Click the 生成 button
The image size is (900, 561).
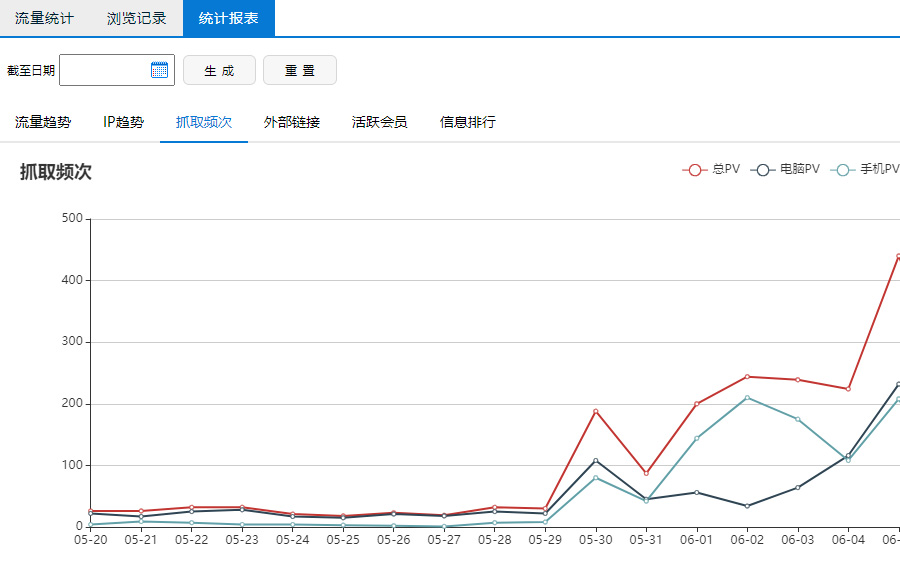[219, 71]
